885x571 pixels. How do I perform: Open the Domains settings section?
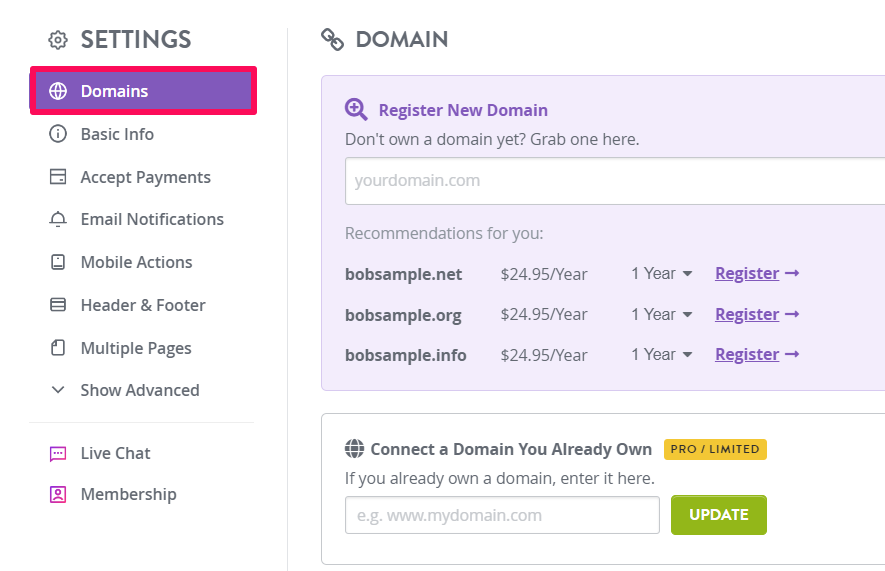[143, 91]
